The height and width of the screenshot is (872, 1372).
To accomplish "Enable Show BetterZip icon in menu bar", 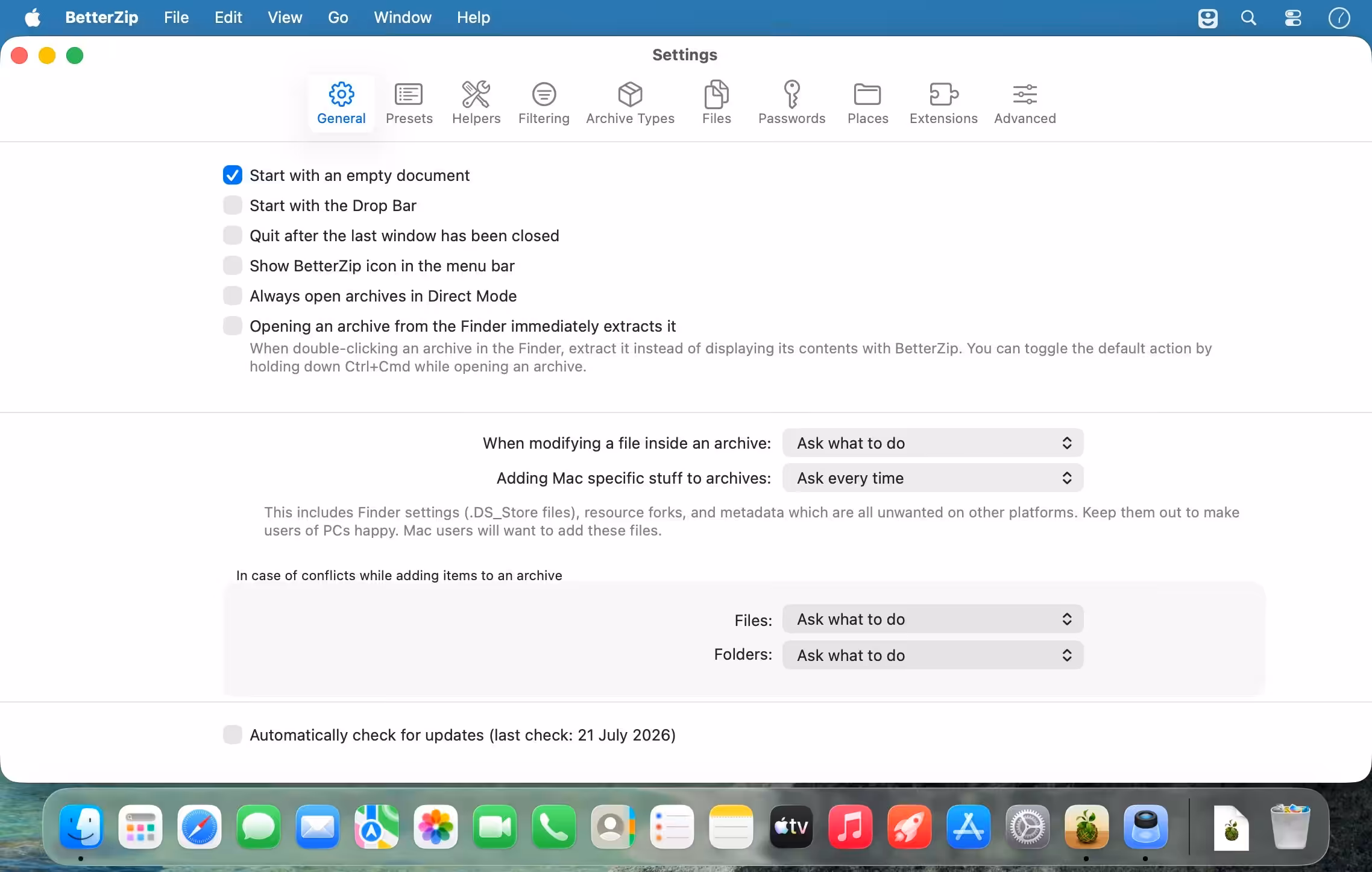I will [233, 265].
